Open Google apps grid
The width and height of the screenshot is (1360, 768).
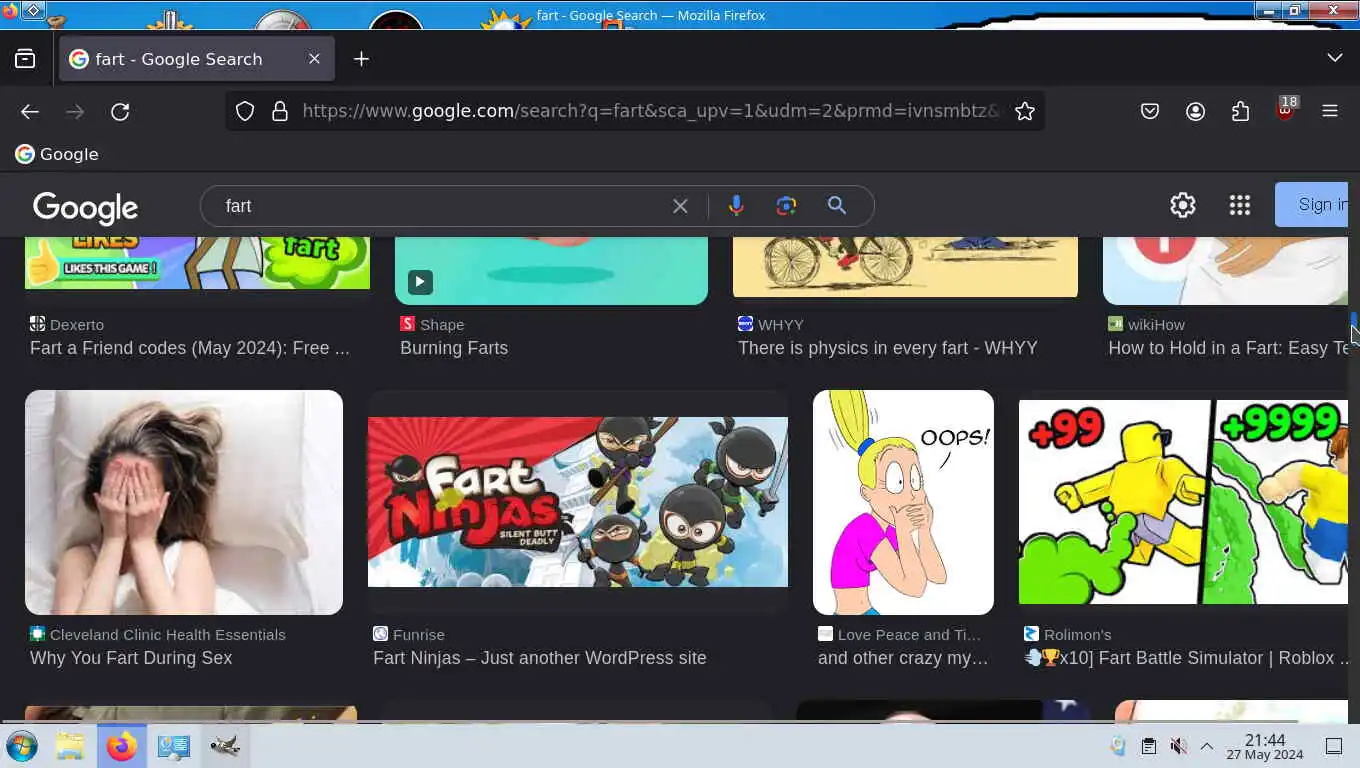(1240, 205)
